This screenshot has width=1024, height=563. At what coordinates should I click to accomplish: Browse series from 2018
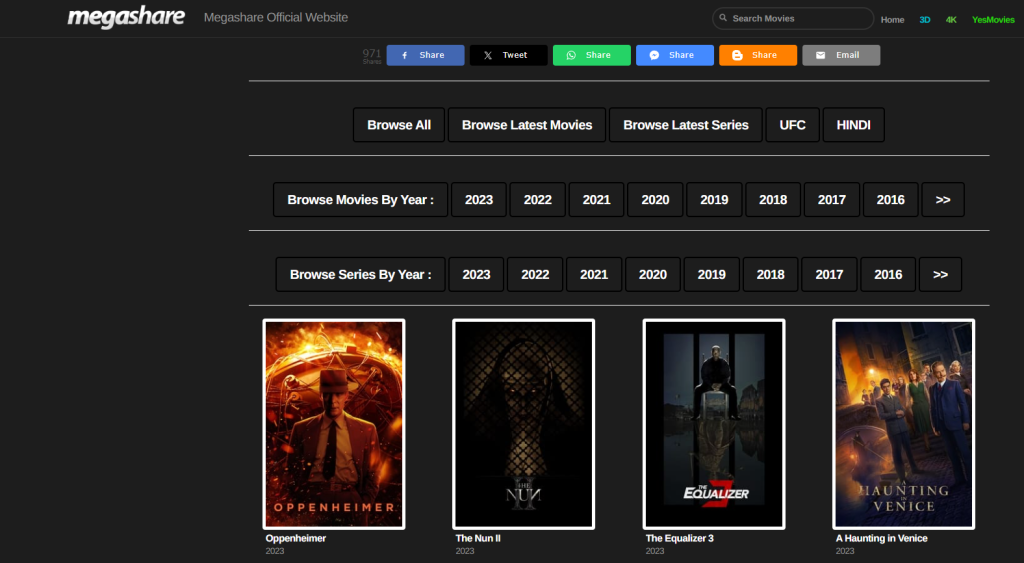pos(770,274)
